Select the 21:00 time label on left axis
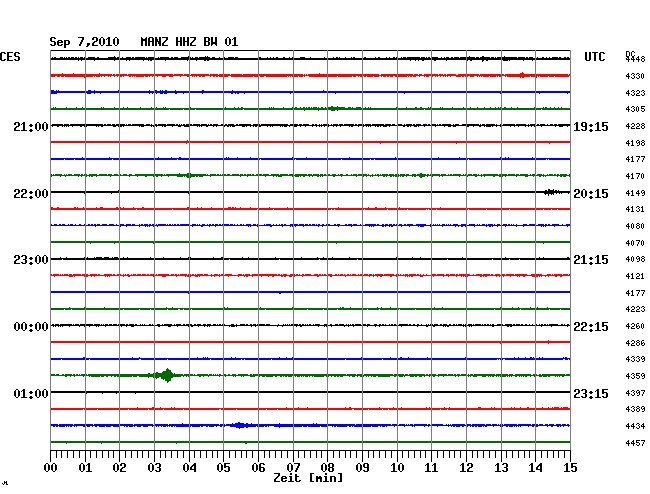 30,126
